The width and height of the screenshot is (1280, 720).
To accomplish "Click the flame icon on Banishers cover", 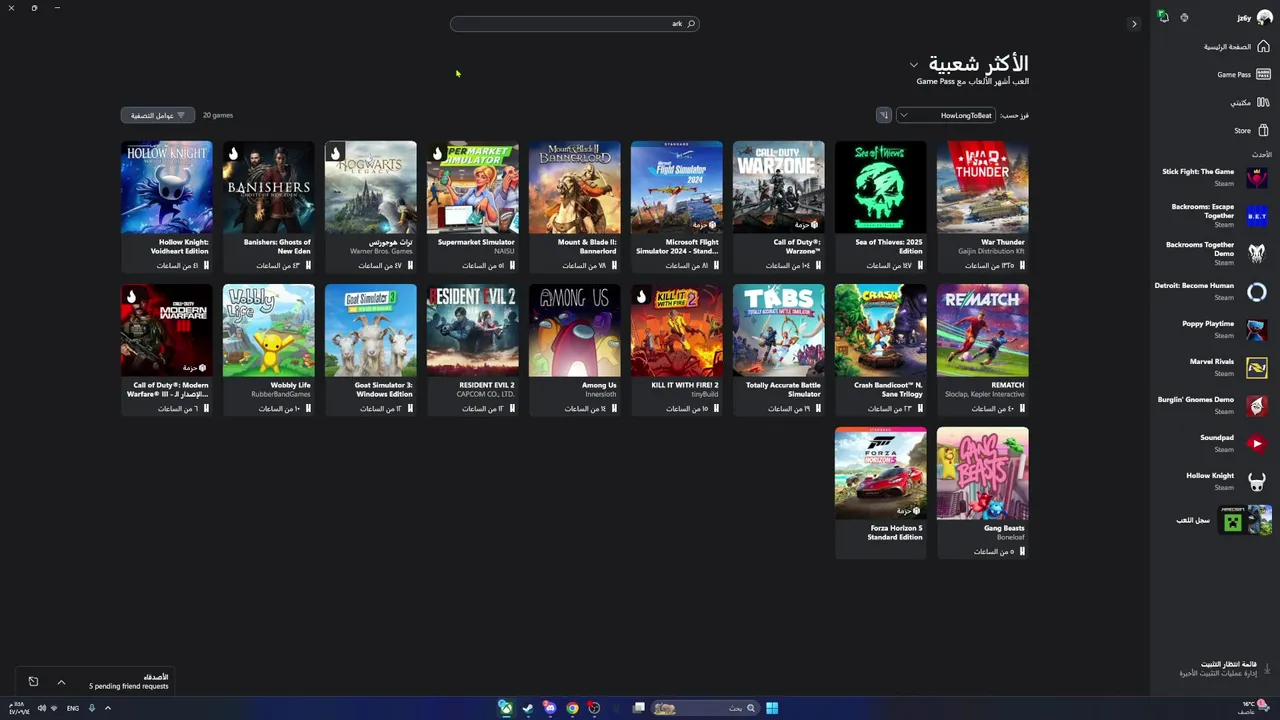I will click(x=233, y=153).
